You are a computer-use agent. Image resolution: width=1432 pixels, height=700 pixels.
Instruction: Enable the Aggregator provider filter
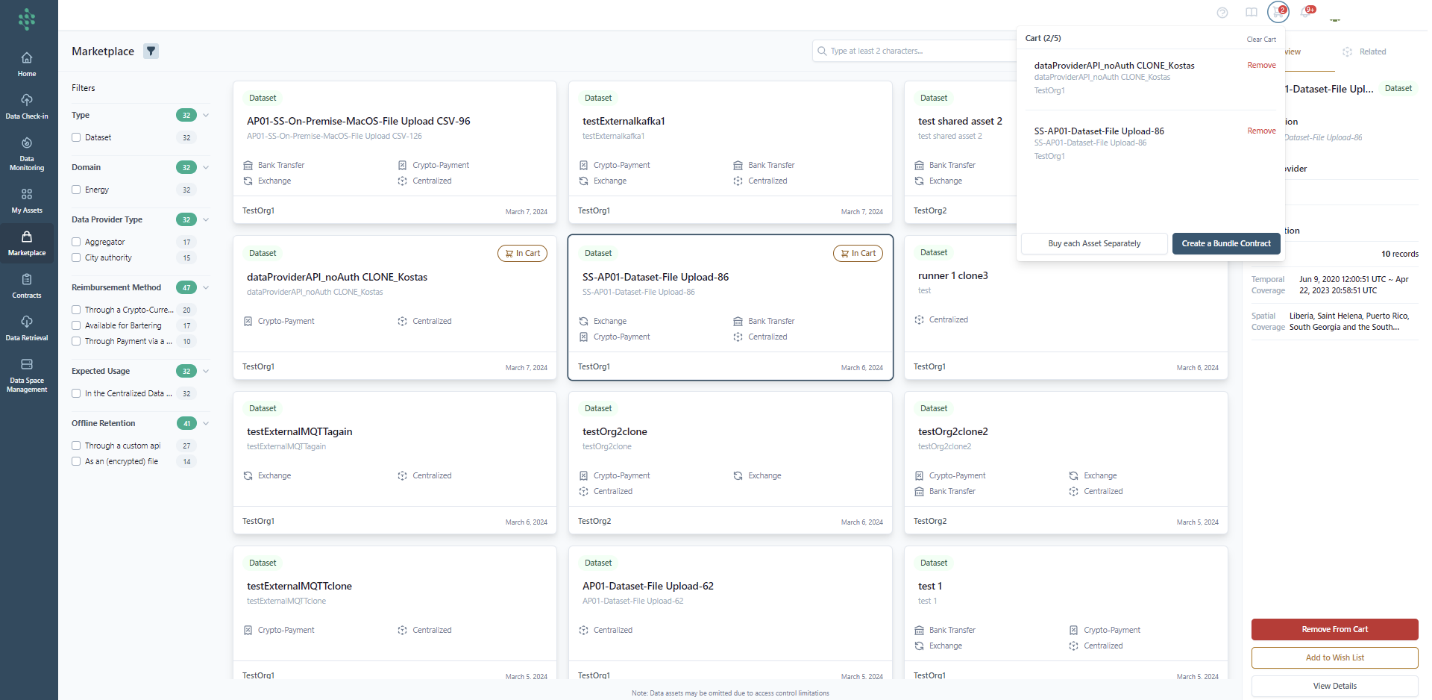[x=76, y=242]
